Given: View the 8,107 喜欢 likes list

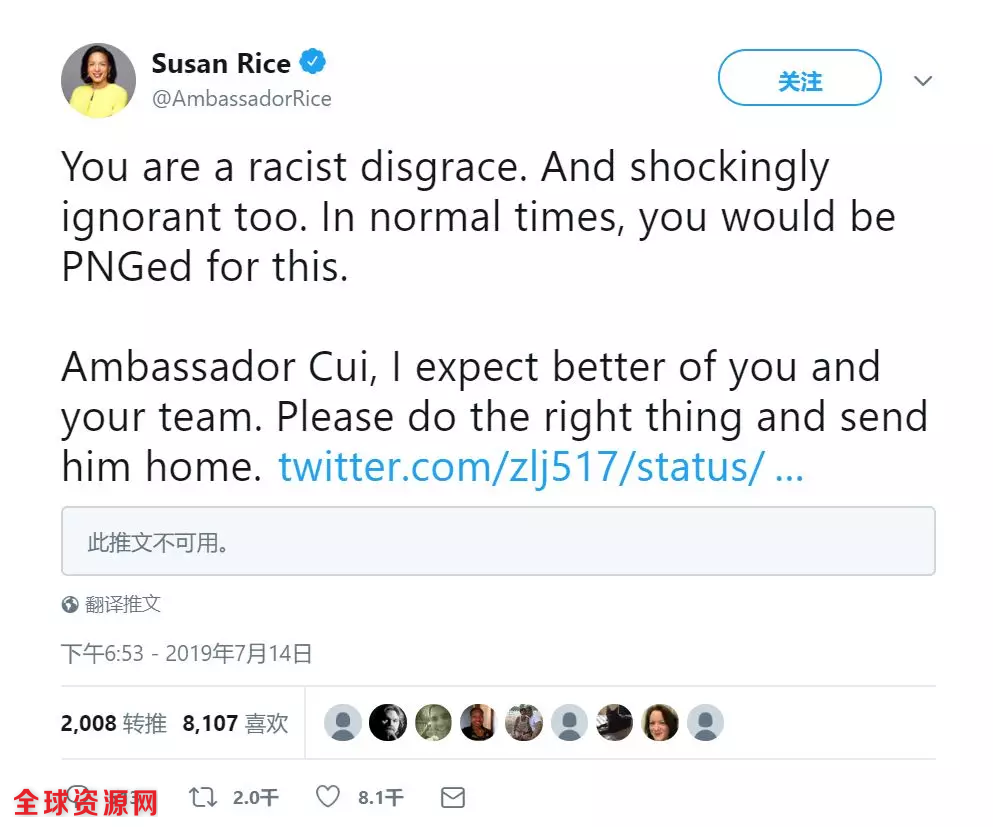Looking at the screenshot, I should click(235, 723).
